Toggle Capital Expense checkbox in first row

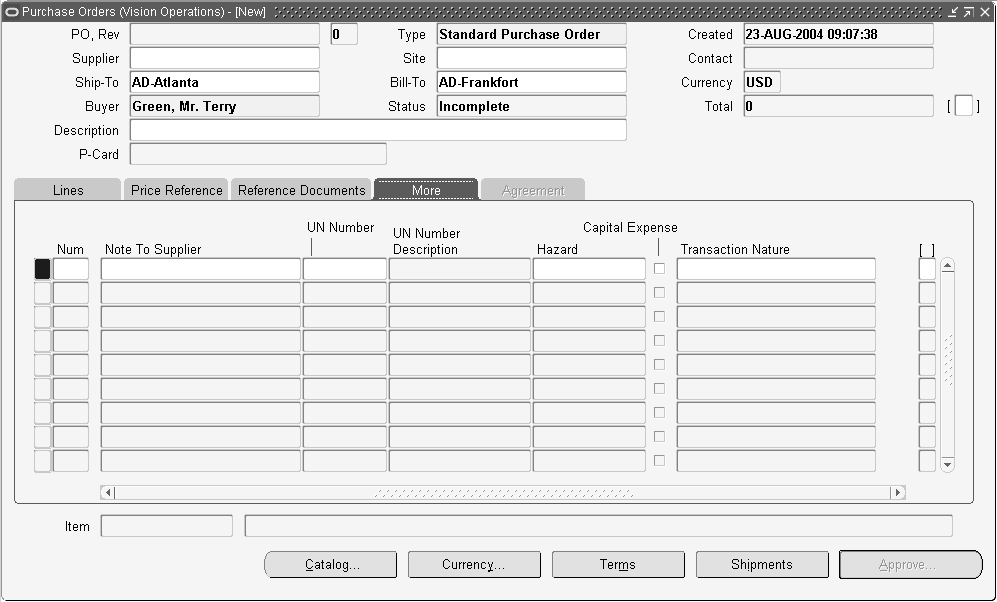click(659, 269)
